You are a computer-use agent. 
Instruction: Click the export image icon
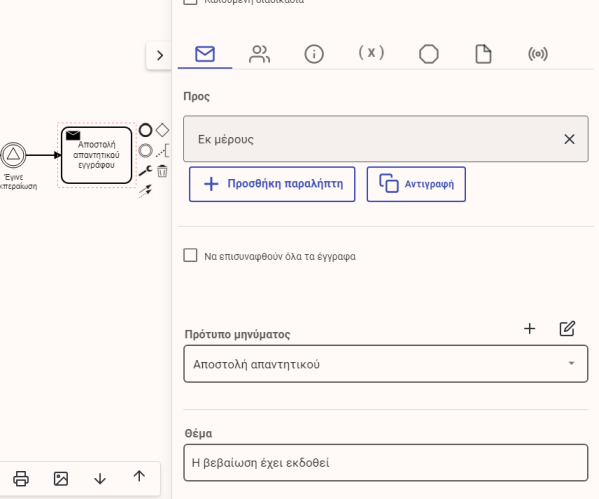(61, 478)
